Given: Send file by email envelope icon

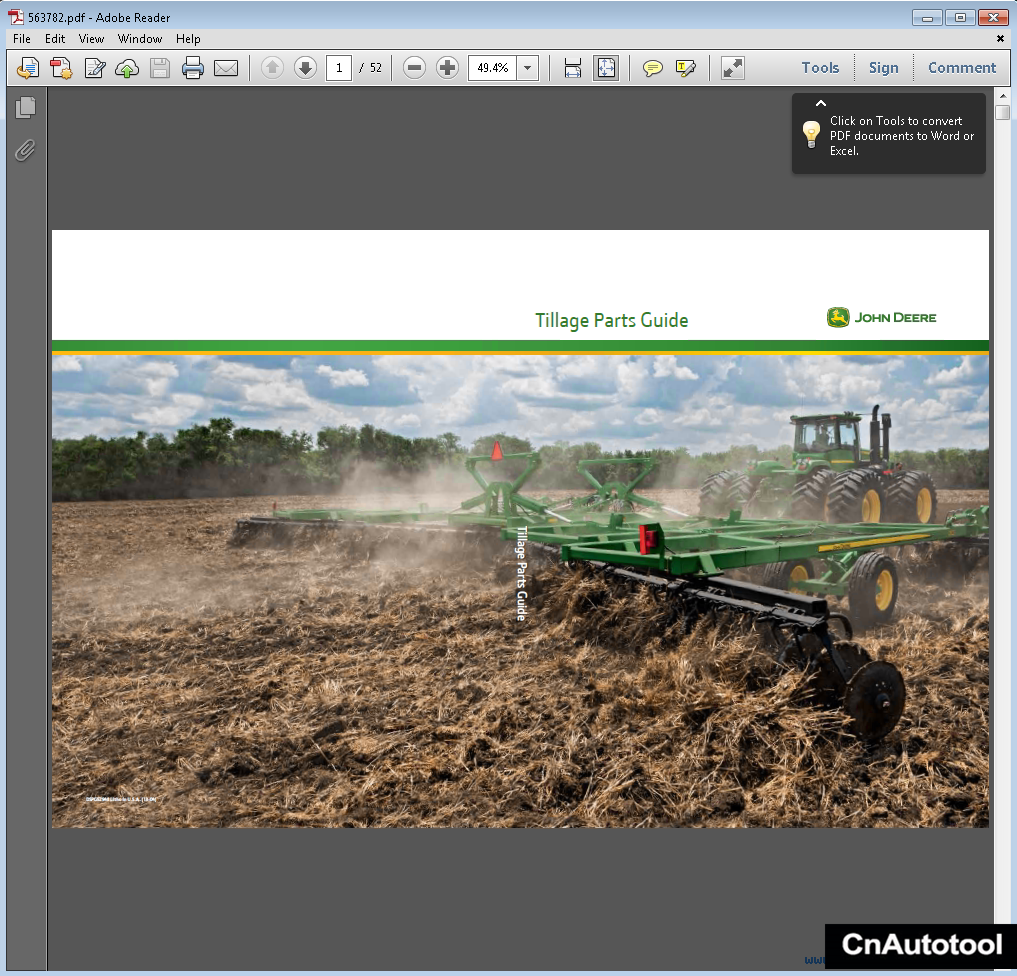Looking at the screenshot, I should (x=226, y=68).
